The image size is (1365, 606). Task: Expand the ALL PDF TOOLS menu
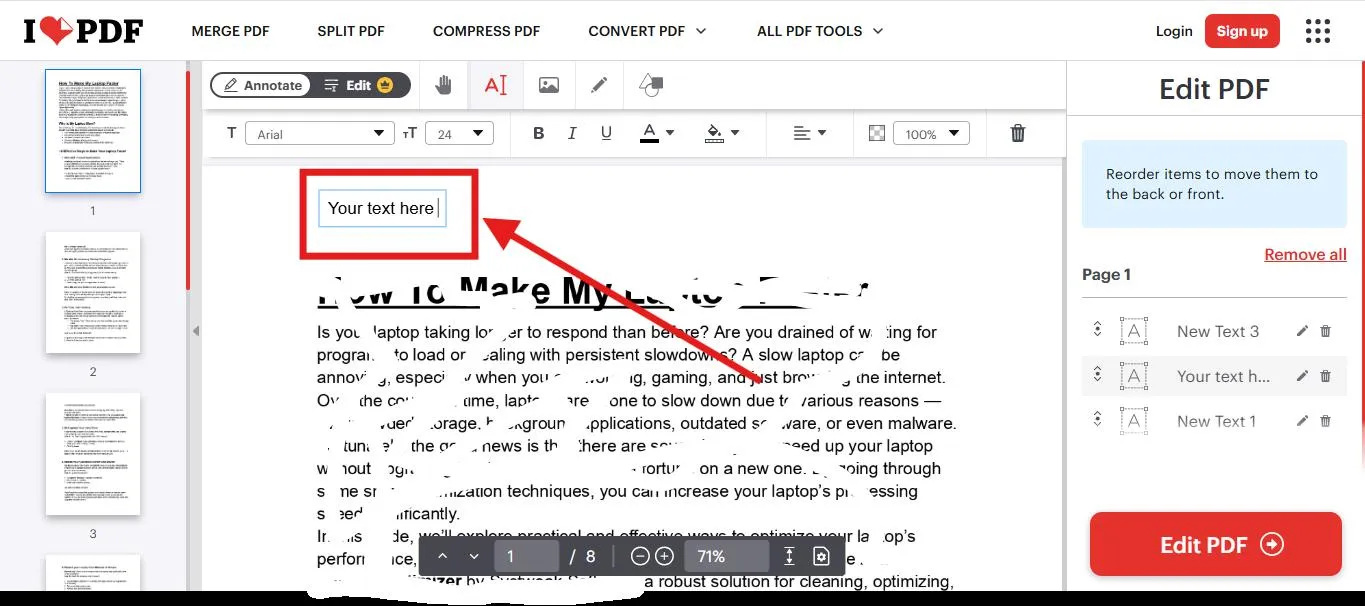coord(820,31)
